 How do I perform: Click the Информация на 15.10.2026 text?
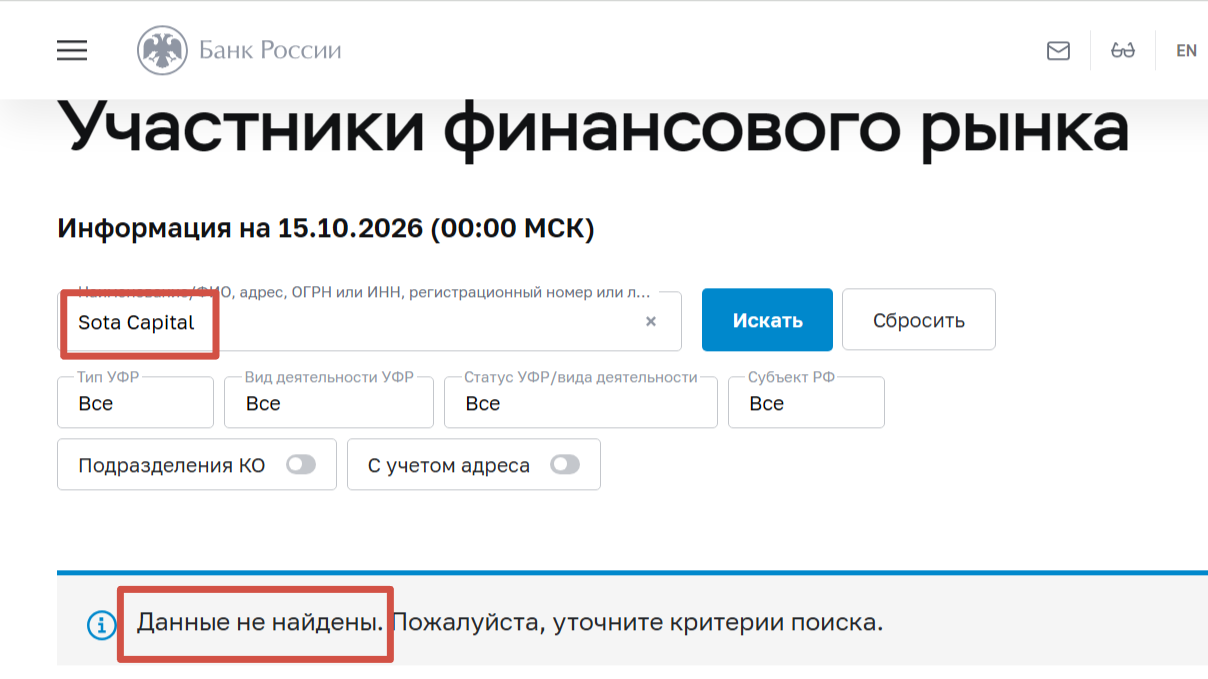click(326, 228)
